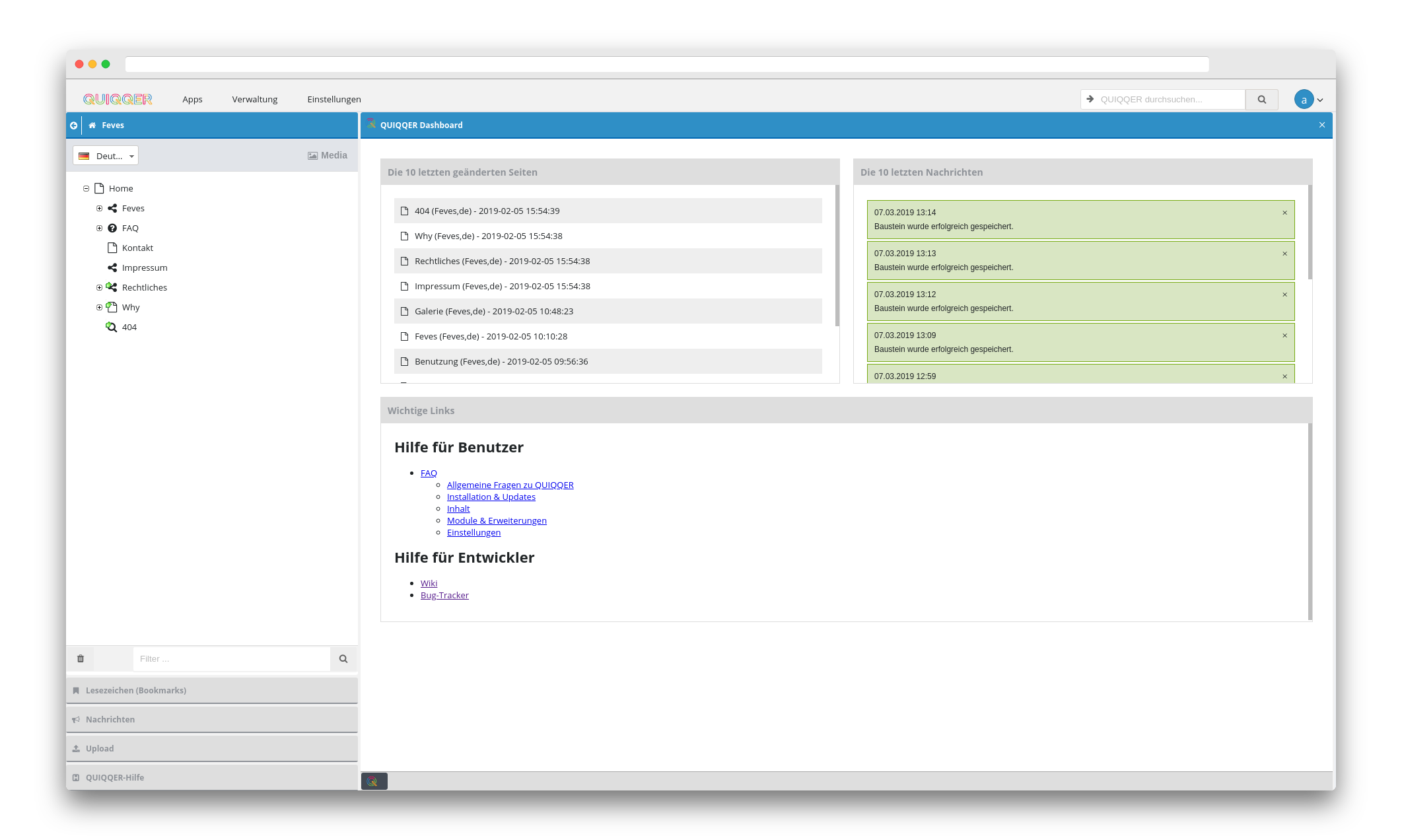Viewport: 1402px width, 840px height.
Task: Dismiss the 13:12 notification message
Action: click(x=1285, y=295)
